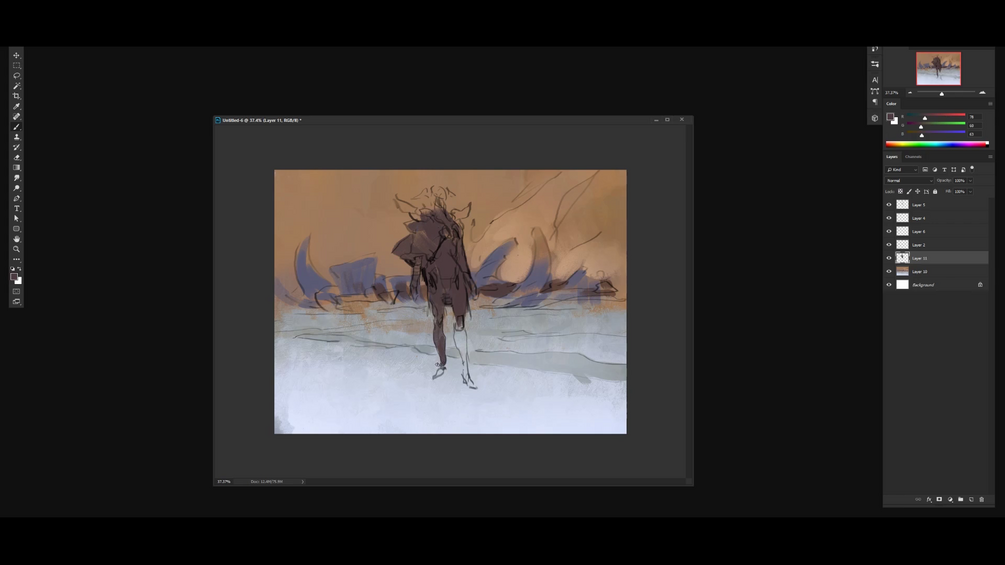The width and height of the screenshot is (1005, 565).
Task: Create a new layer group folder
Action: click(x=961, y=500)
